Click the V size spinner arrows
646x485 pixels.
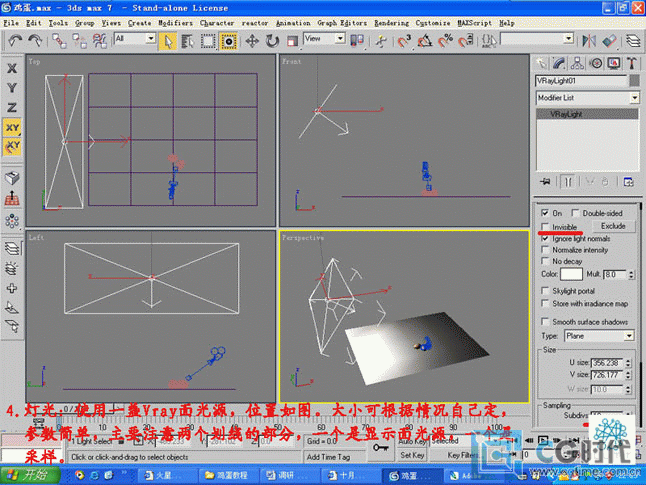(x=628, y=375)
